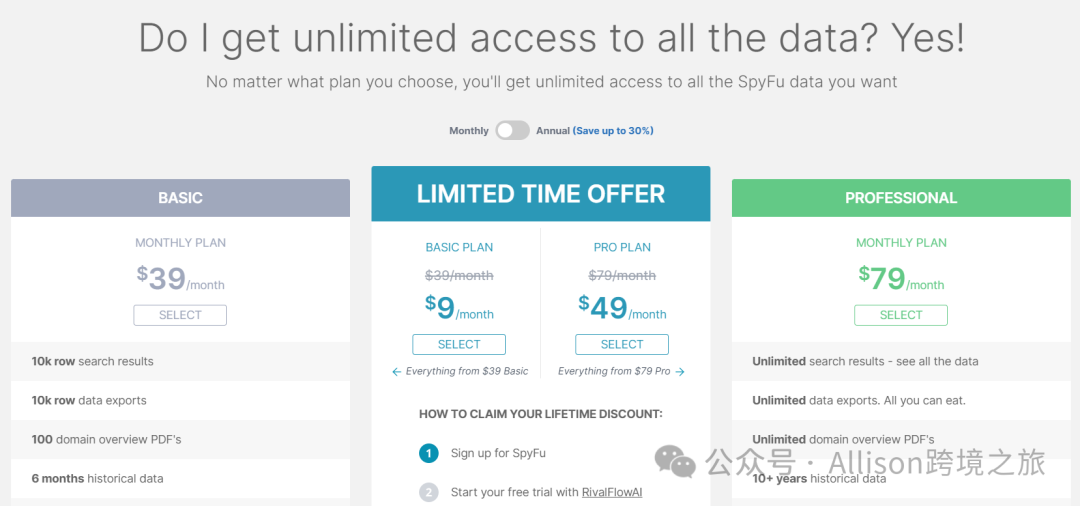Image resolution: width=1080 pixels, height=506 pixels.
Task: Select the $49/month Pro limited offer
Action: pyautogui.click(x=622, y=344)
